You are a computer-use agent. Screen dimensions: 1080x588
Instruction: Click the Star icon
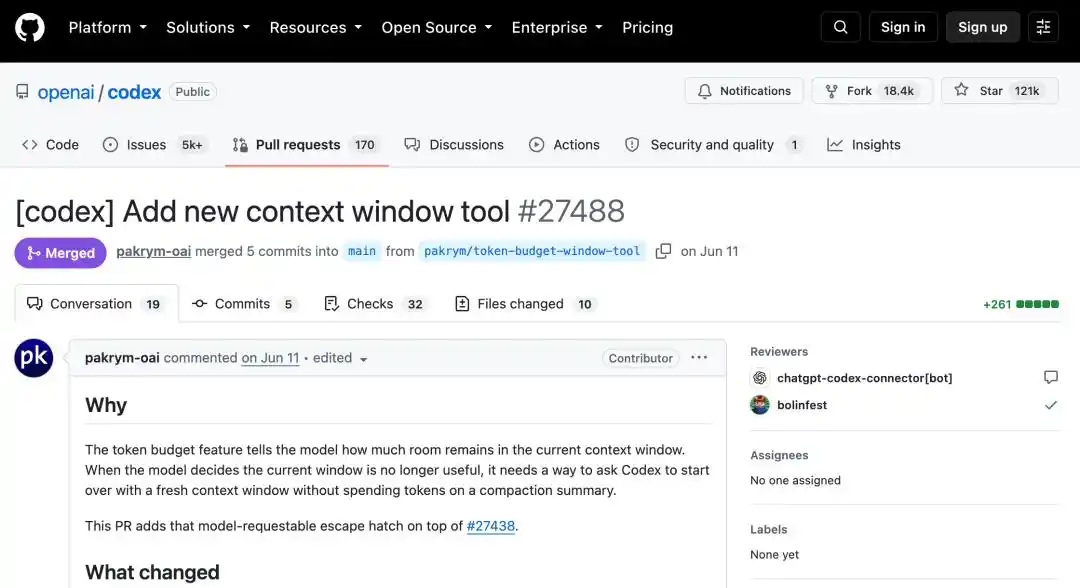coord(961,90)
